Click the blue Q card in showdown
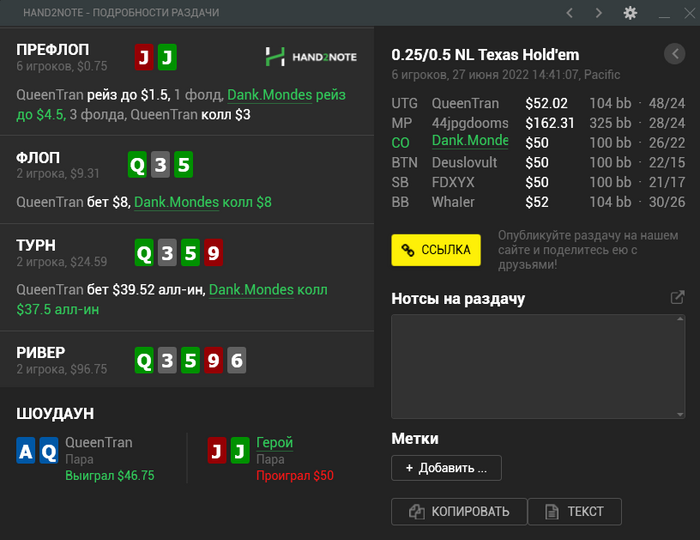This screenshot has width=700, height=540. [49, 451]
